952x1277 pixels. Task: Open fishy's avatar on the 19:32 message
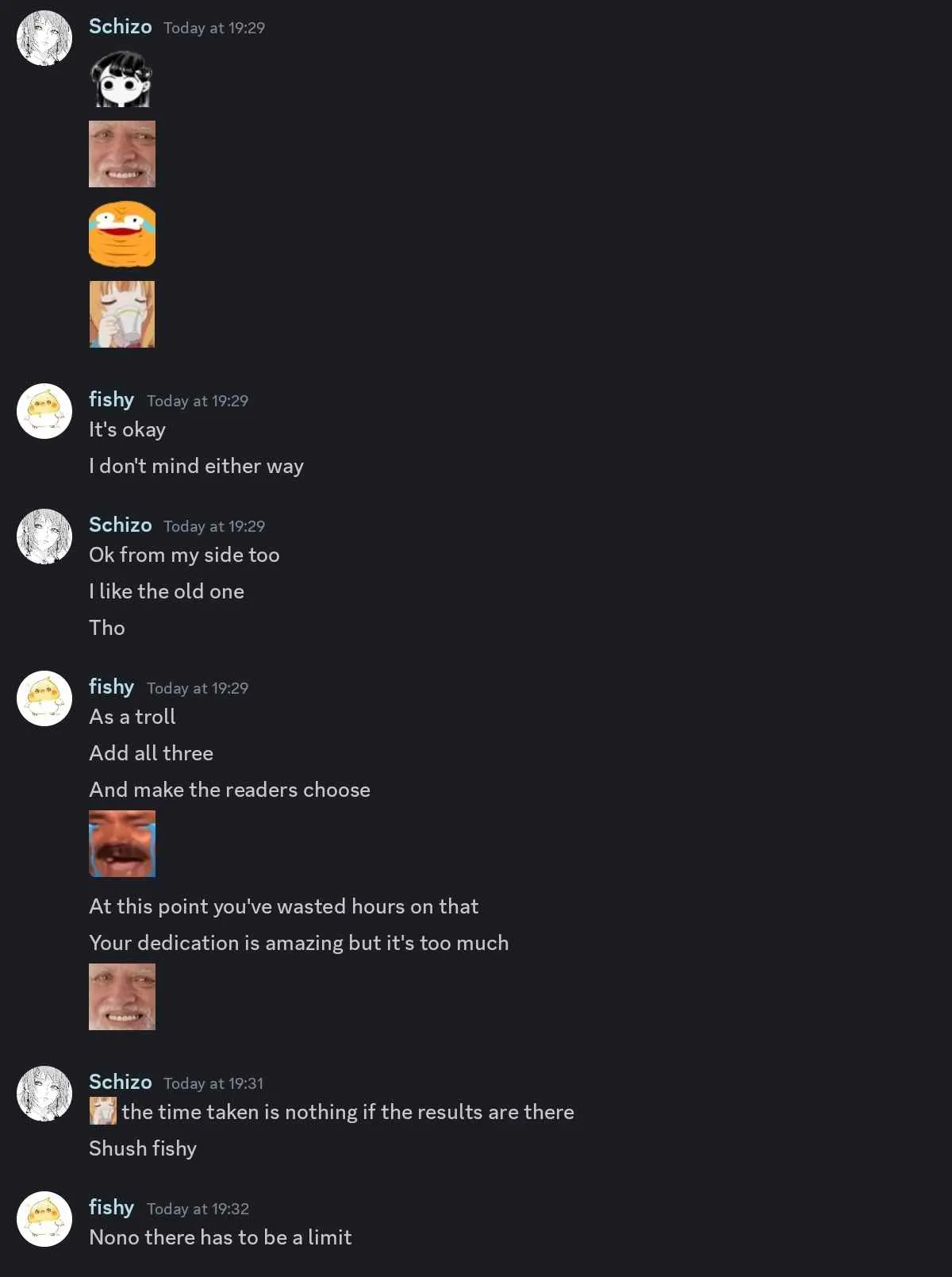pyautogui.click(x=44, y=1219)
